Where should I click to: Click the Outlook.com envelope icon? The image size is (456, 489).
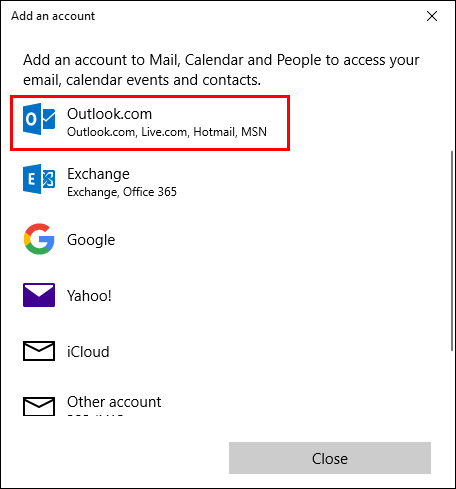(x=39, y=119)
